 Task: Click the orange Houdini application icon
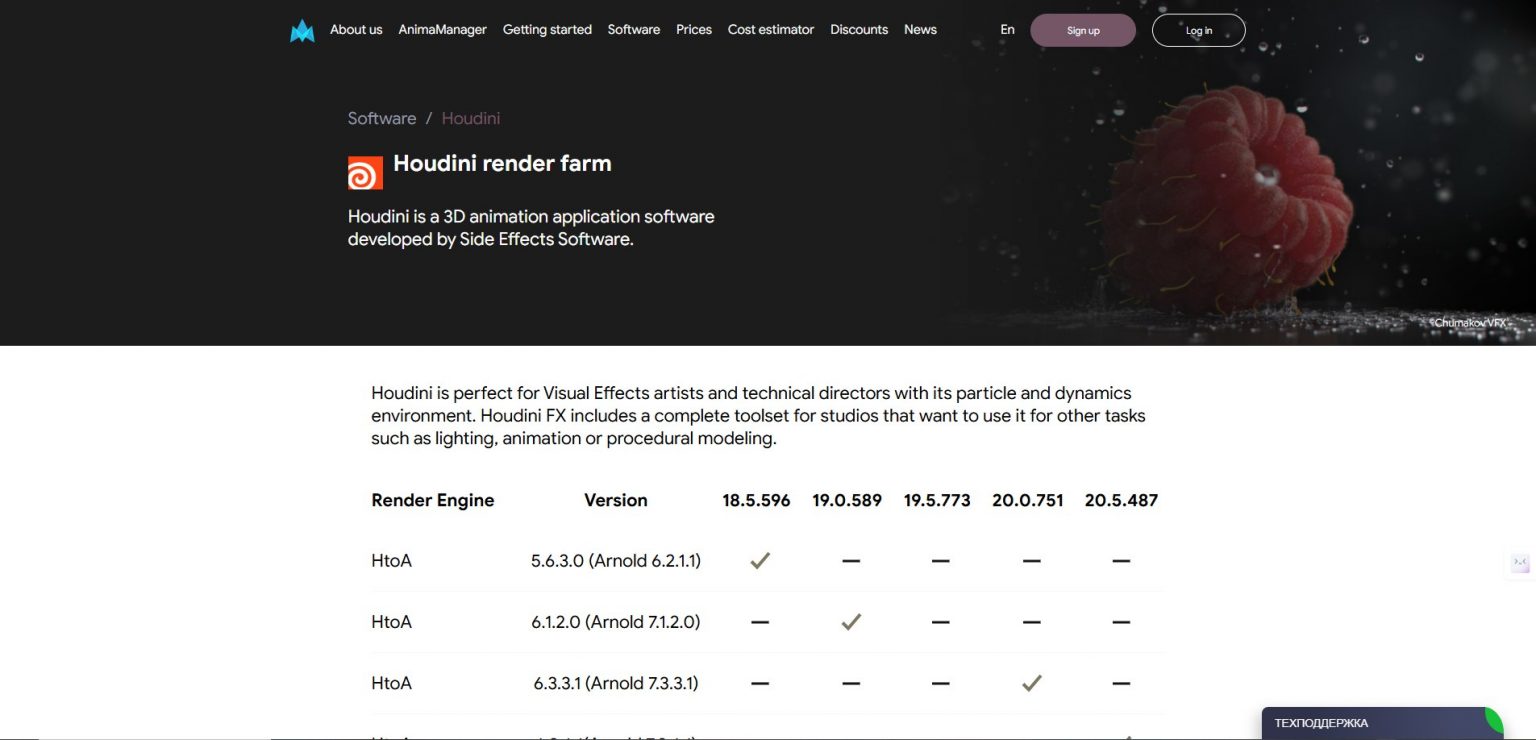coord(364,171)
